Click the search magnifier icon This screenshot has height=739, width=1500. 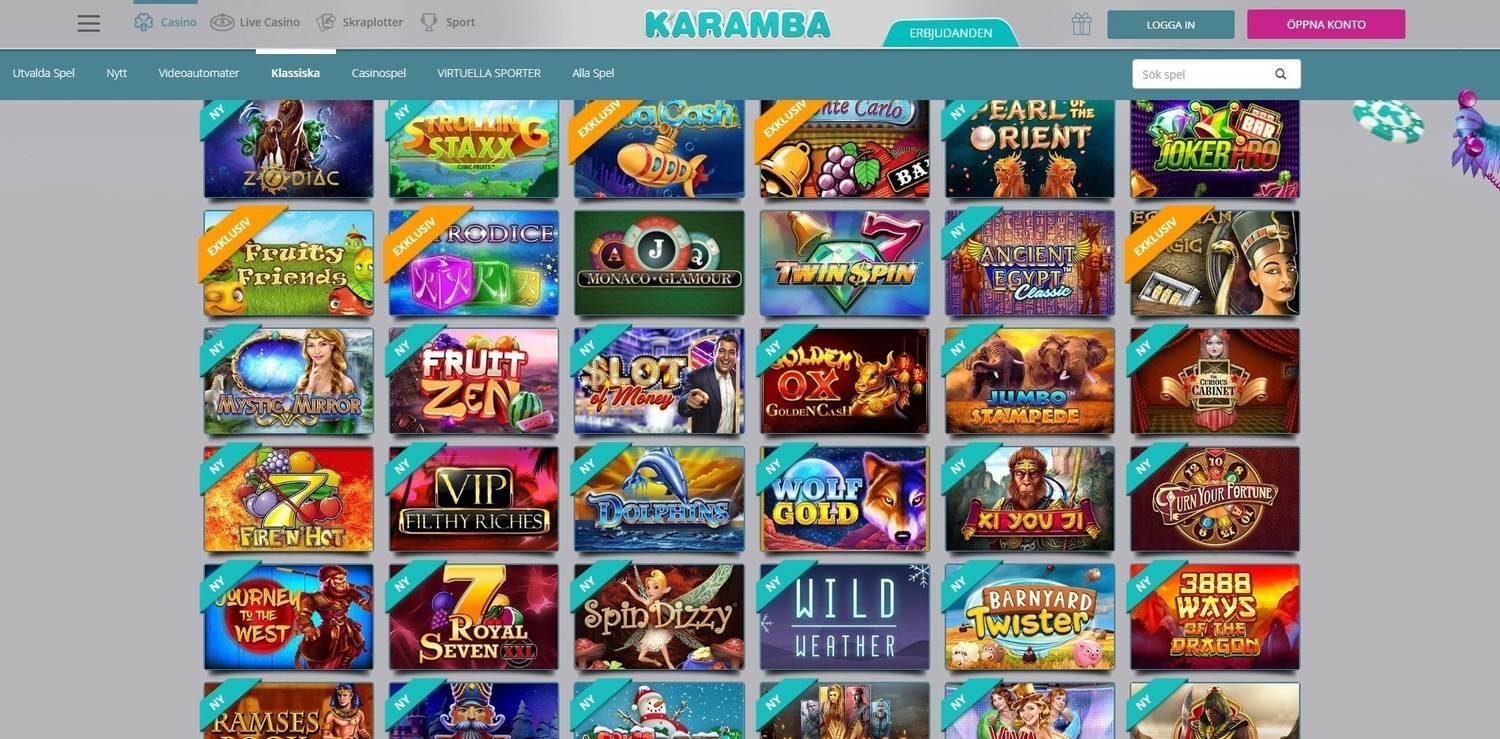(1281, 74)
